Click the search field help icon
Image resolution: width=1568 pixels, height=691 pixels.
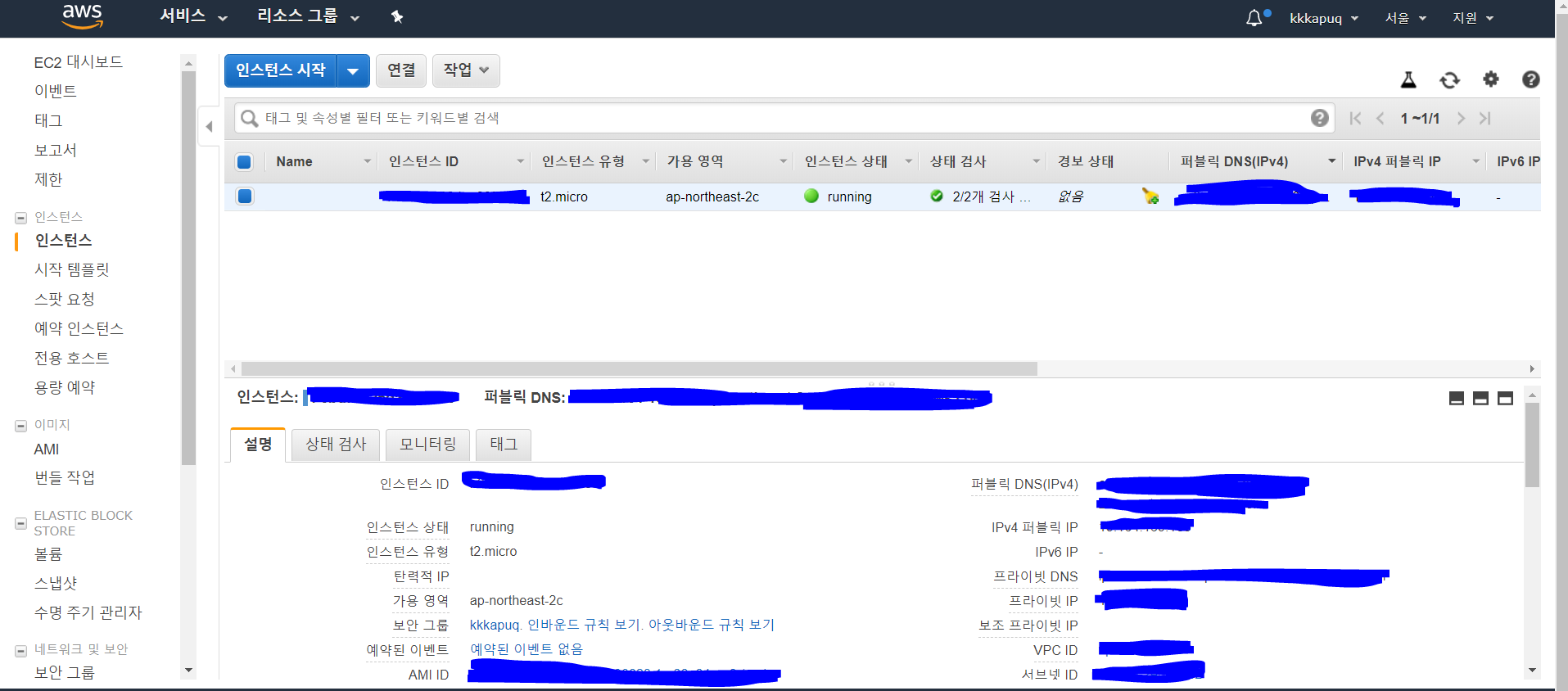pyautogui.click(x=1319, y=118)
